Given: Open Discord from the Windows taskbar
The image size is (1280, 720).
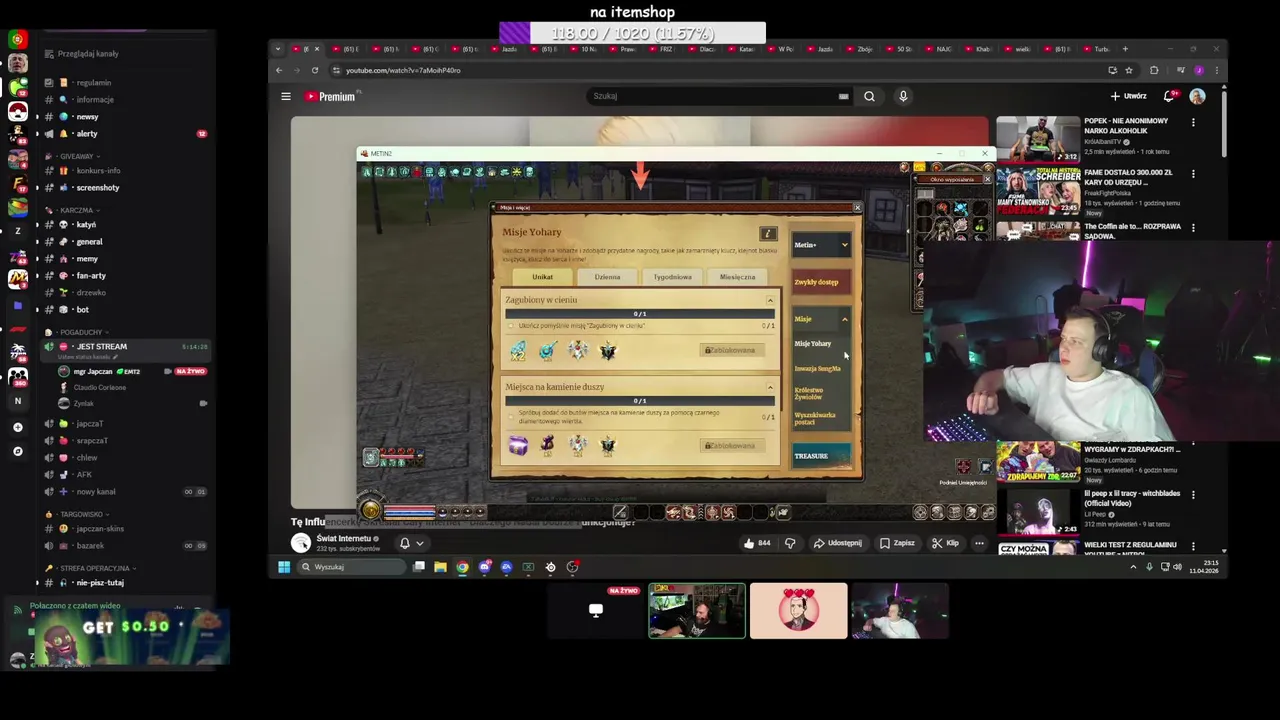Looking at the screenshot, I should click(x=485, y=567).
